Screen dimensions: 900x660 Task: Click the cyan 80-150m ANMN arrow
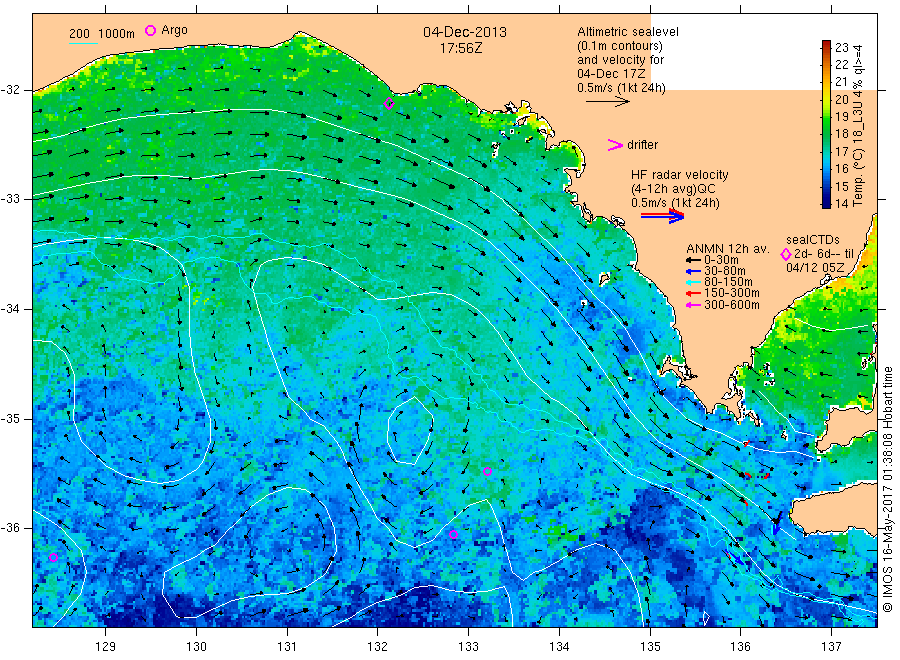click(693, 282)
